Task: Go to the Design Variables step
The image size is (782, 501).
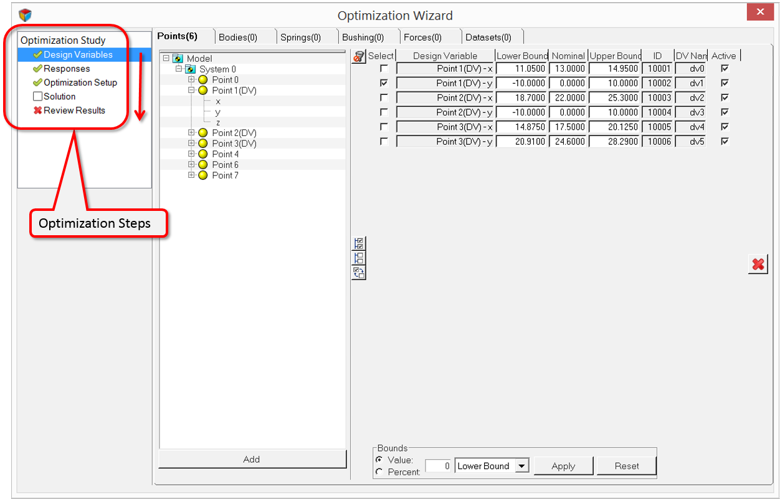Action: coord(84,54)
